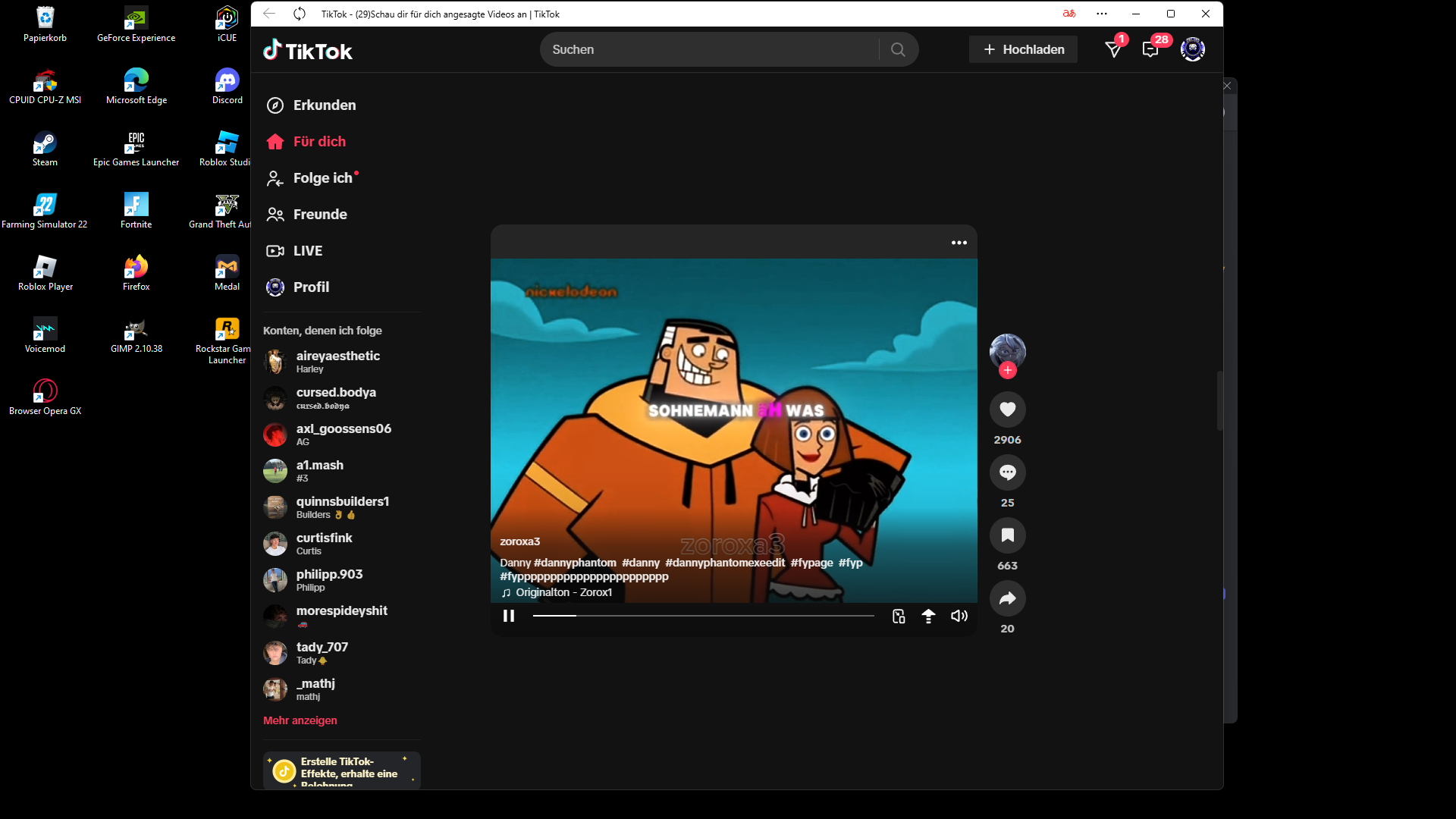Click the search magnifier icon
1456x819 pixels.
pyautogui.click(x=898, y=50)
